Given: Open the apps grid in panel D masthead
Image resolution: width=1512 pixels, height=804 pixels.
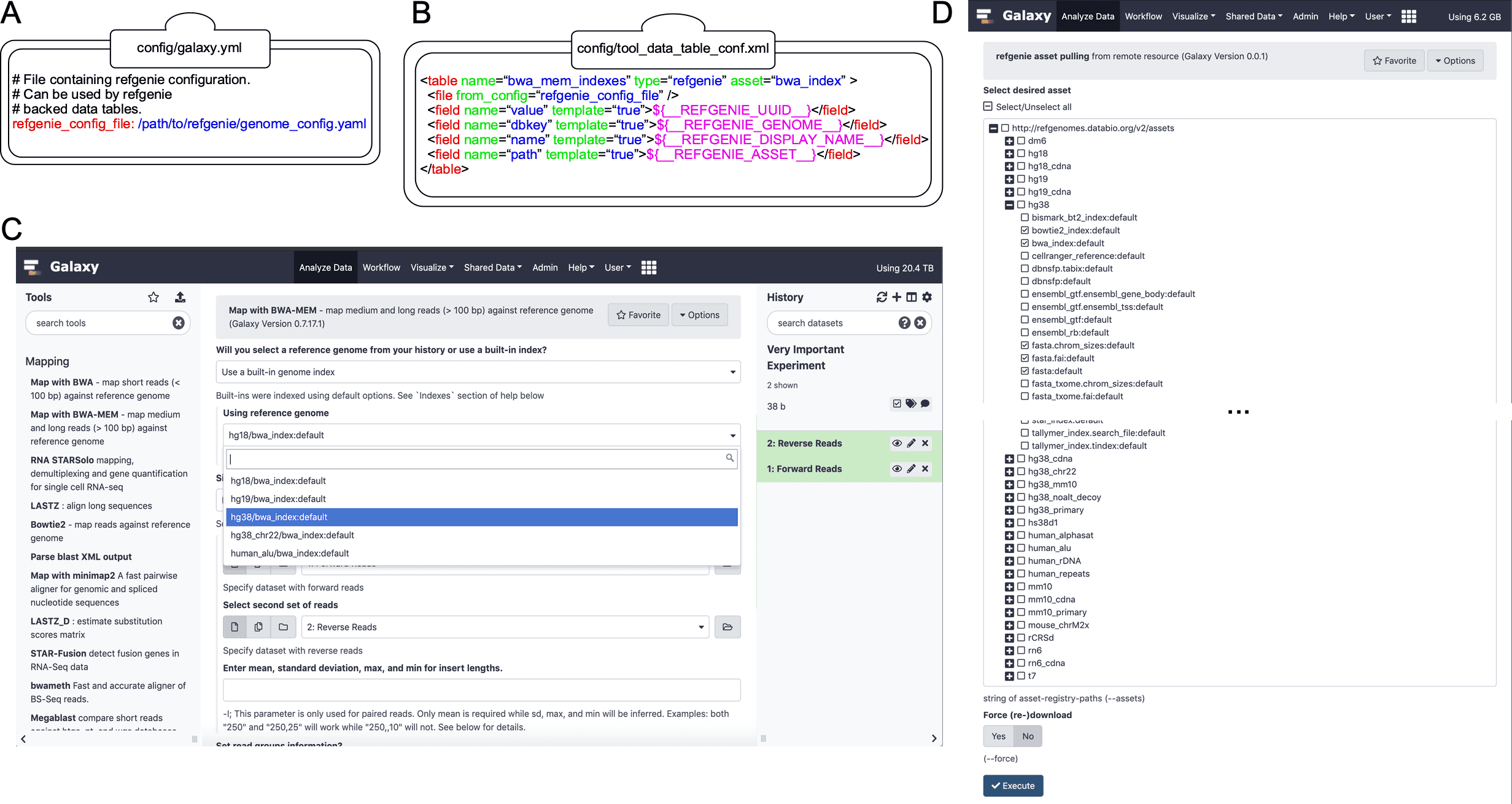Looking at the screenshot, I should coord(1409,17).
